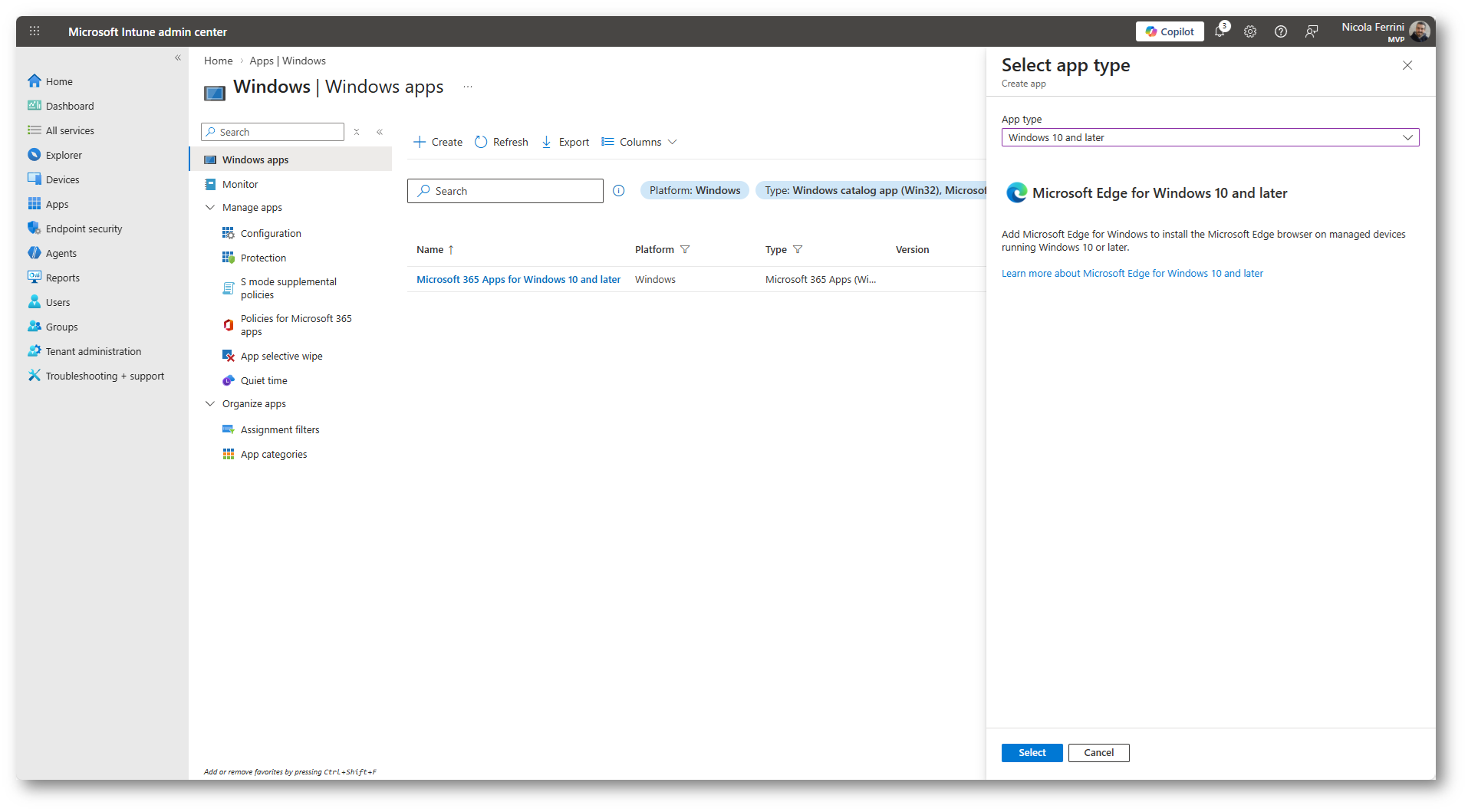Screen dimensions: 1468x812
Task: Click the help question mark icon
Action: point(1281,31)
